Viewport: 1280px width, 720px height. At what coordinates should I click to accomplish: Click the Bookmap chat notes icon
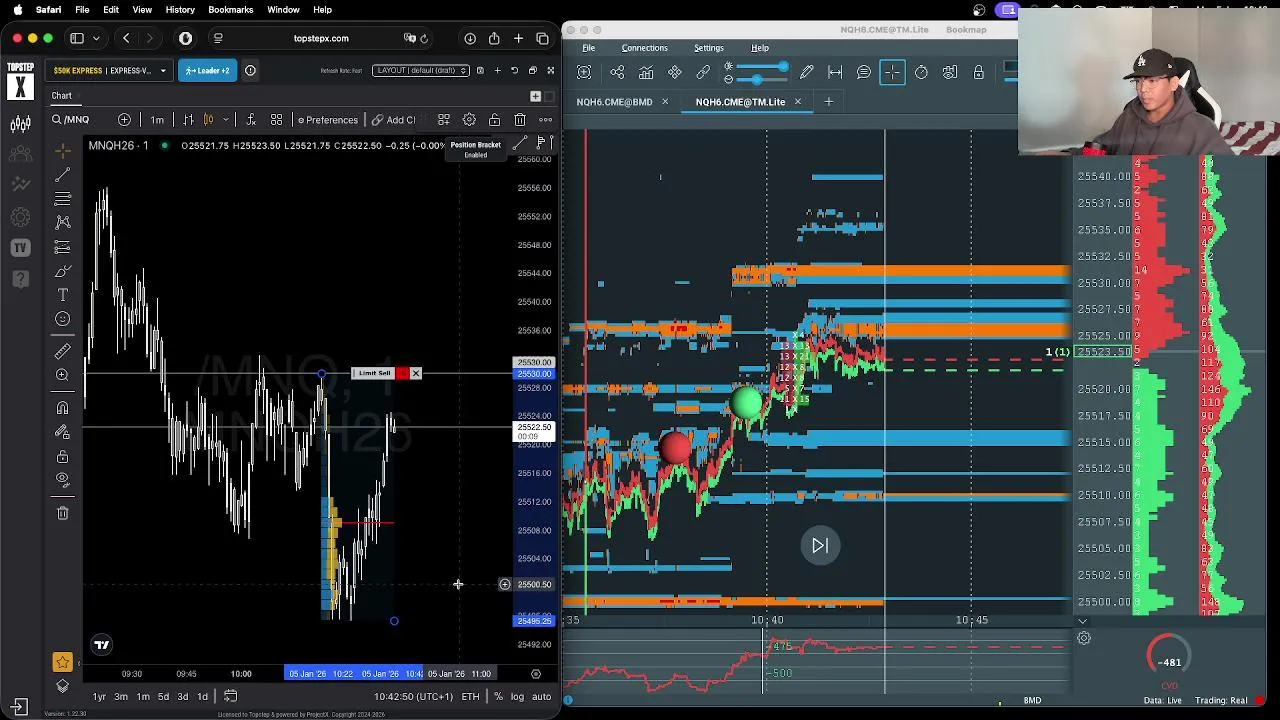pyautogui.click(x=864, y=72)
